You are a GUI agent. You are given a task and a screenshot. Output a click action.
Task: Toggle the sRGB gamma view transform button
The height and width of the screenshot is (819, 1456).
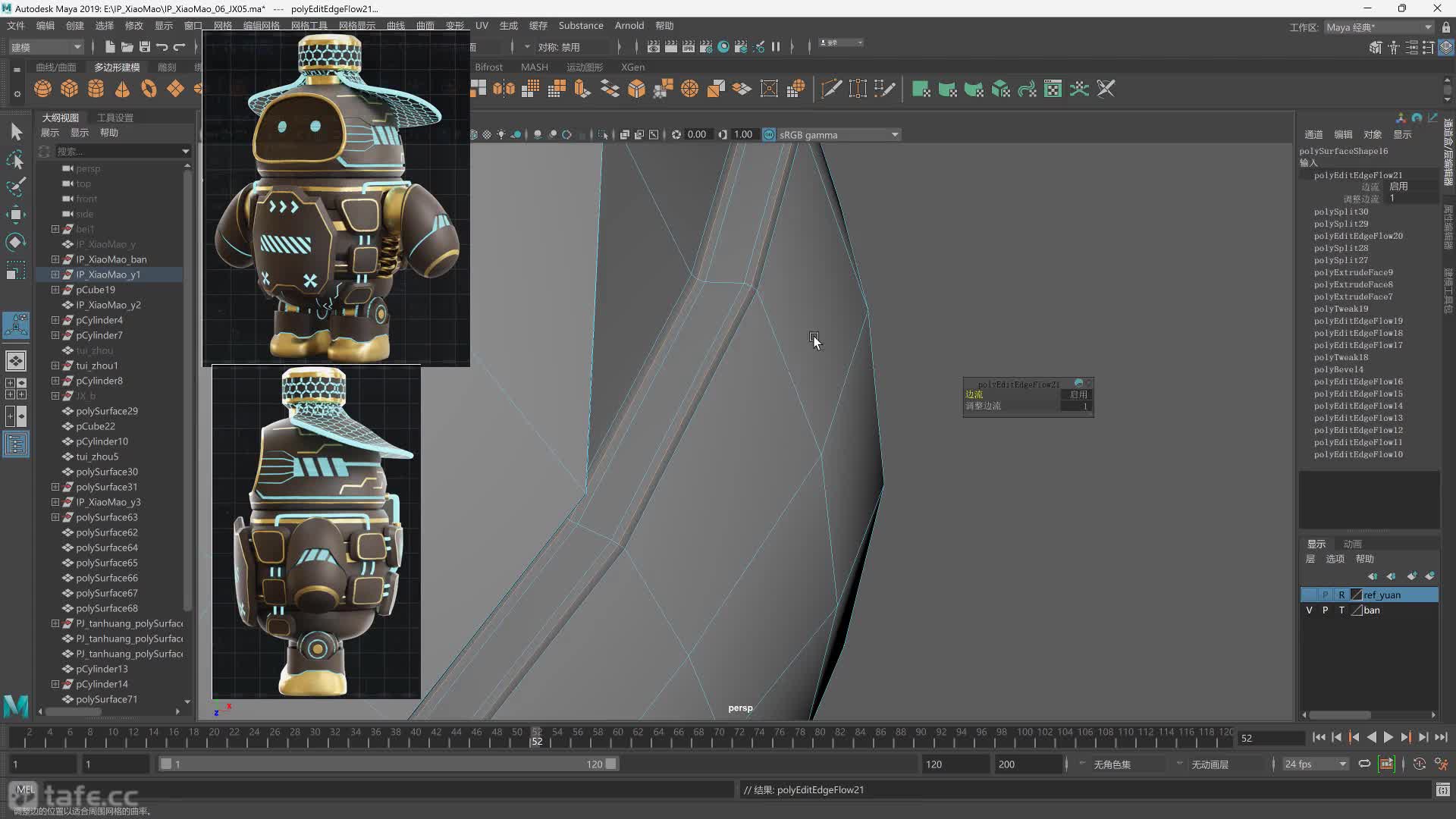pos(769,135)
